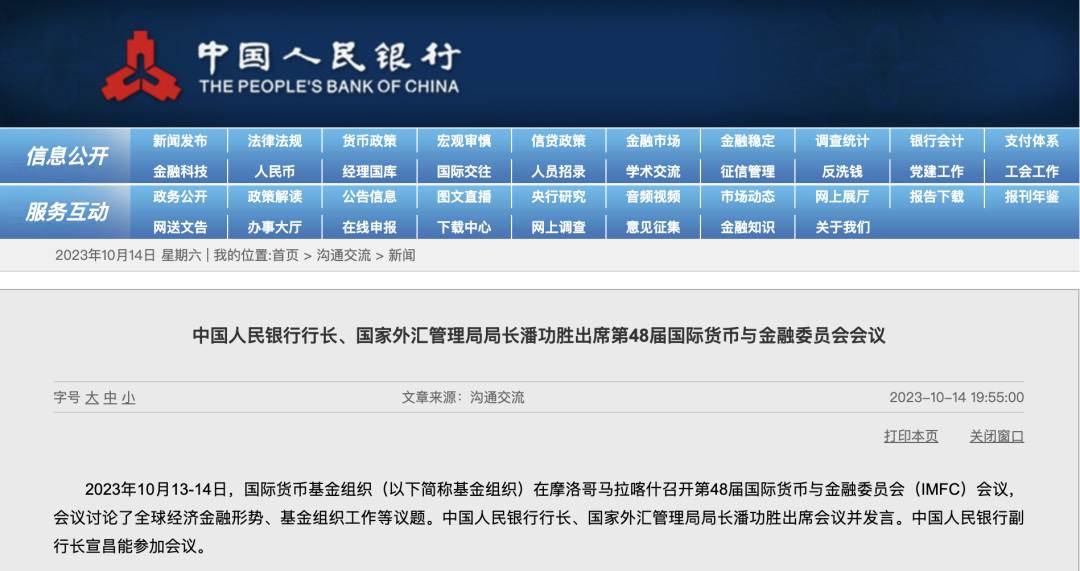Select 信贷政策 menu entry
The image size is (1080, 571).
coord(559,141)
